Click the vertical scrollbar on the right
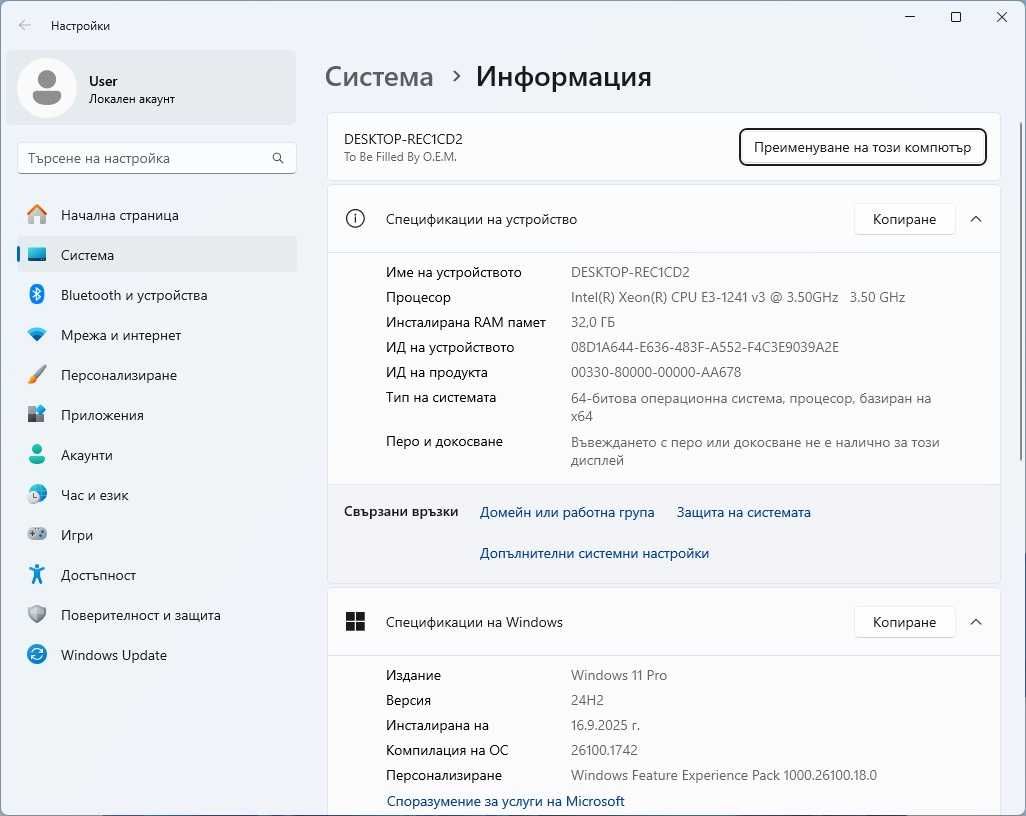The height and width of the screenshot is (816, 1026). (x=1021, y=291)
